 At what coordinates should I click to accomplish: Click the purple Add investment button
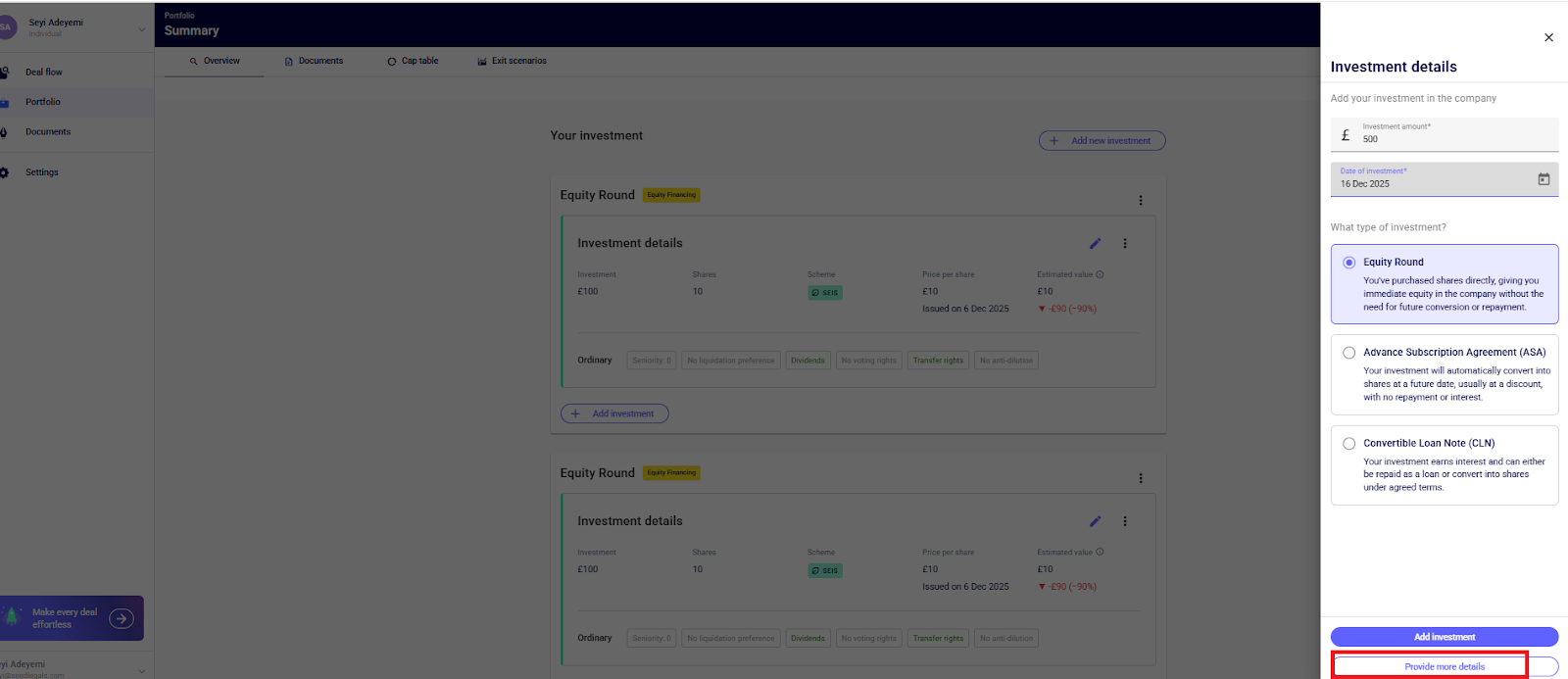pos(1444,637)
